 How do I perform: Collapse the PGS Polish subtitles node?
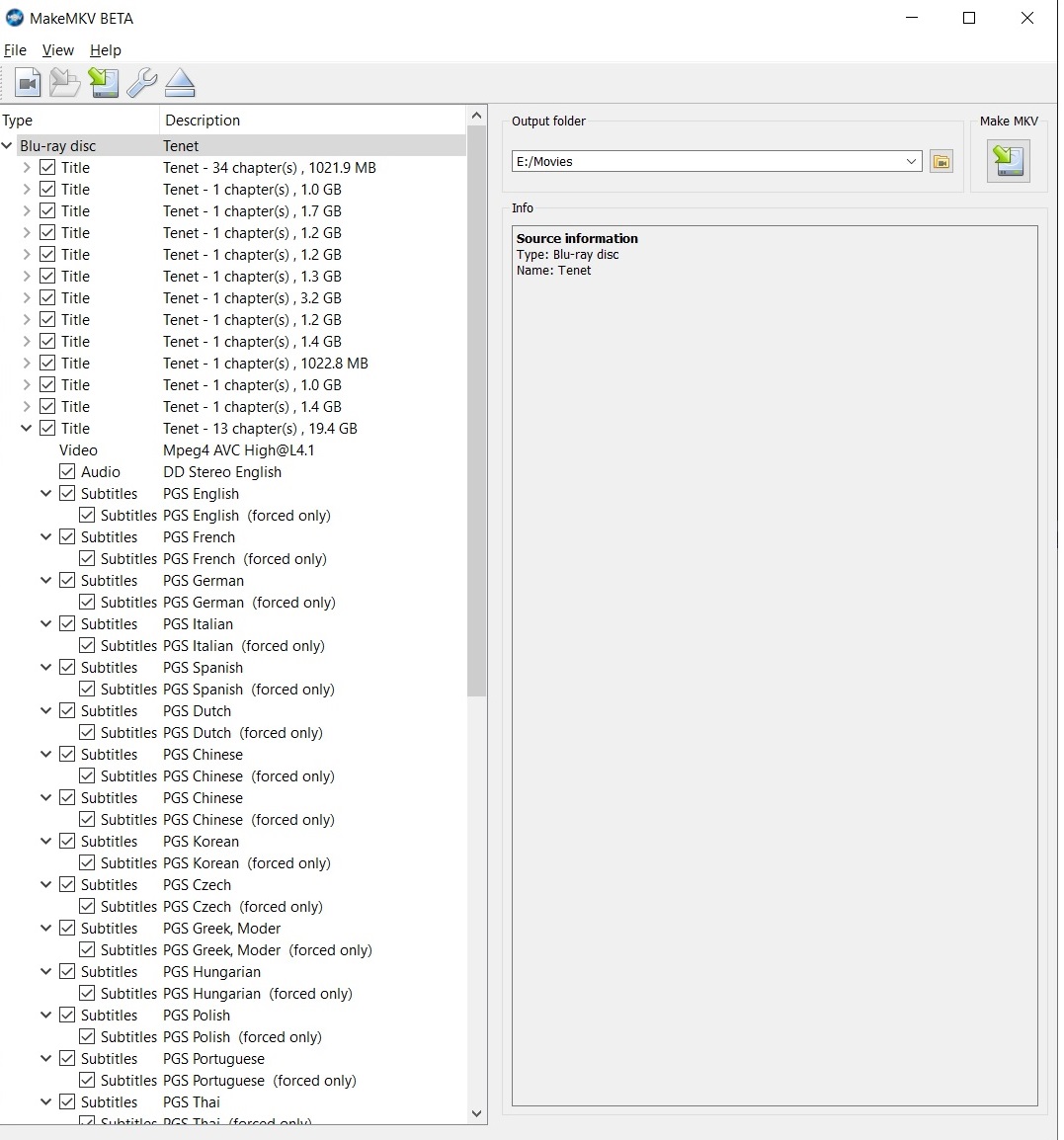tap(45, 1015)
